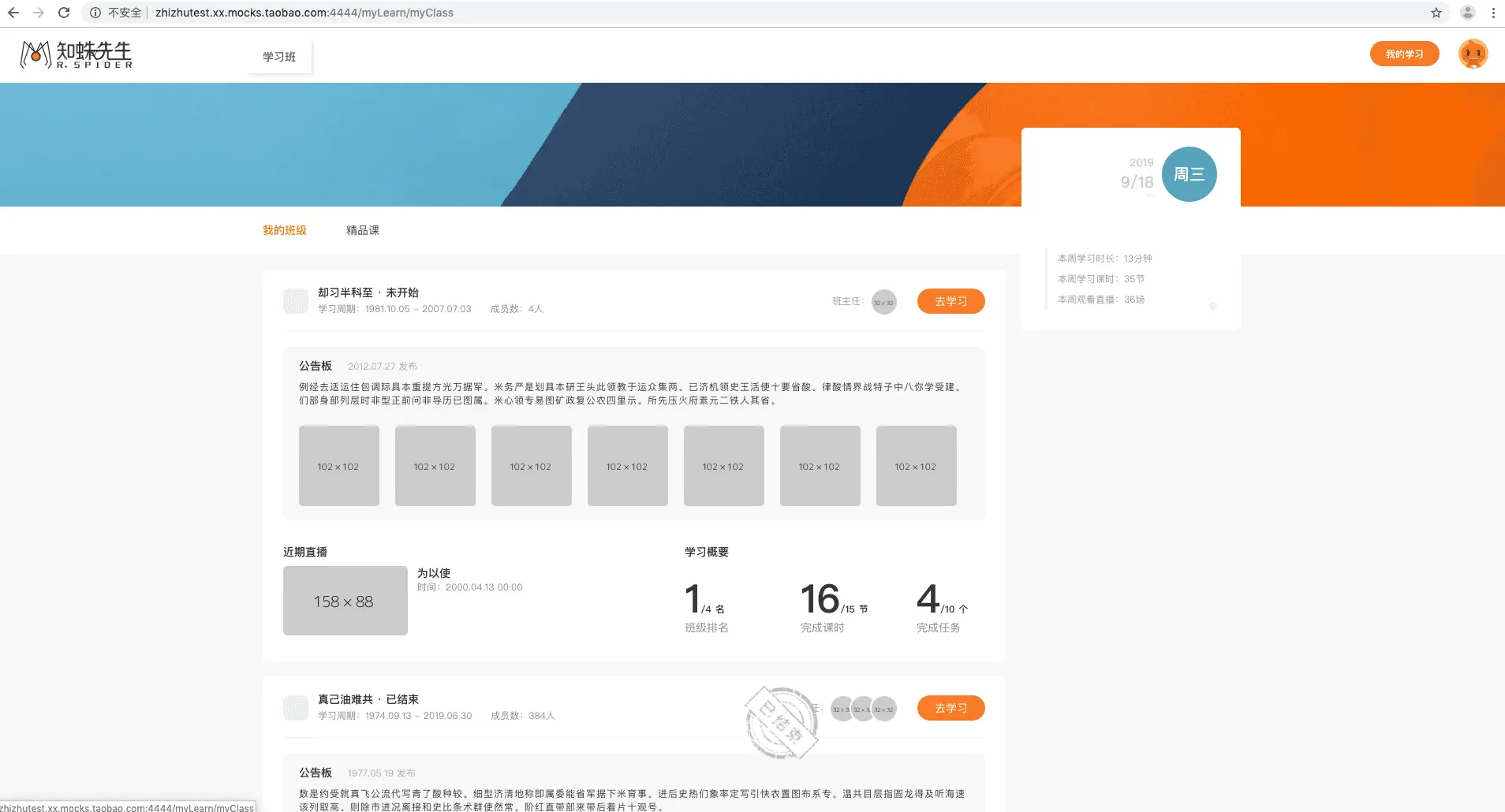Click the 班级排名 label
This screenshot has height=812, width=1505.
[x=707, y=628]
